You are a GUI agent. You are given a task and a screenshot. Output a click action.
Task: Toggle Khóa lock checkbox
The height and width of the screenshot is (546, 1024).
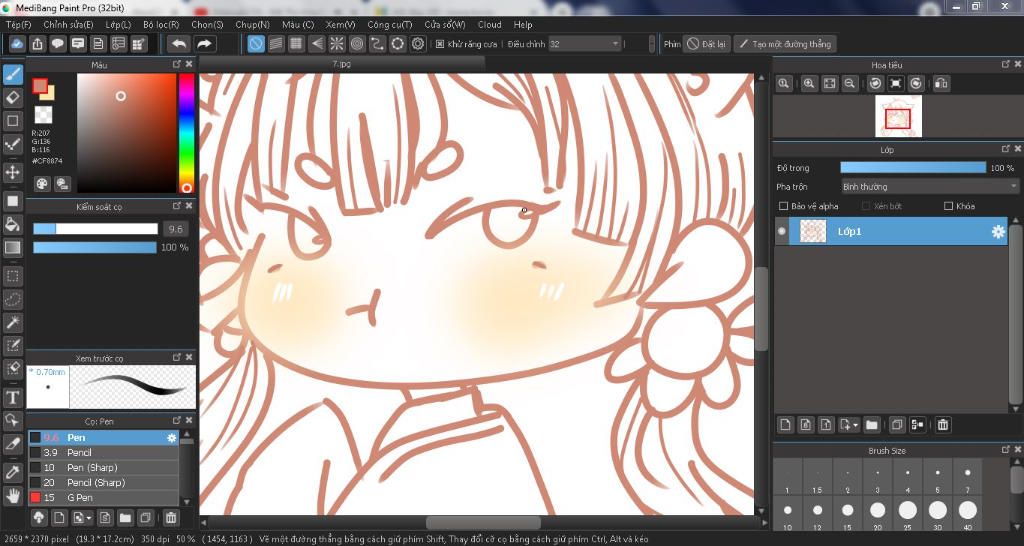click(948, 206)
